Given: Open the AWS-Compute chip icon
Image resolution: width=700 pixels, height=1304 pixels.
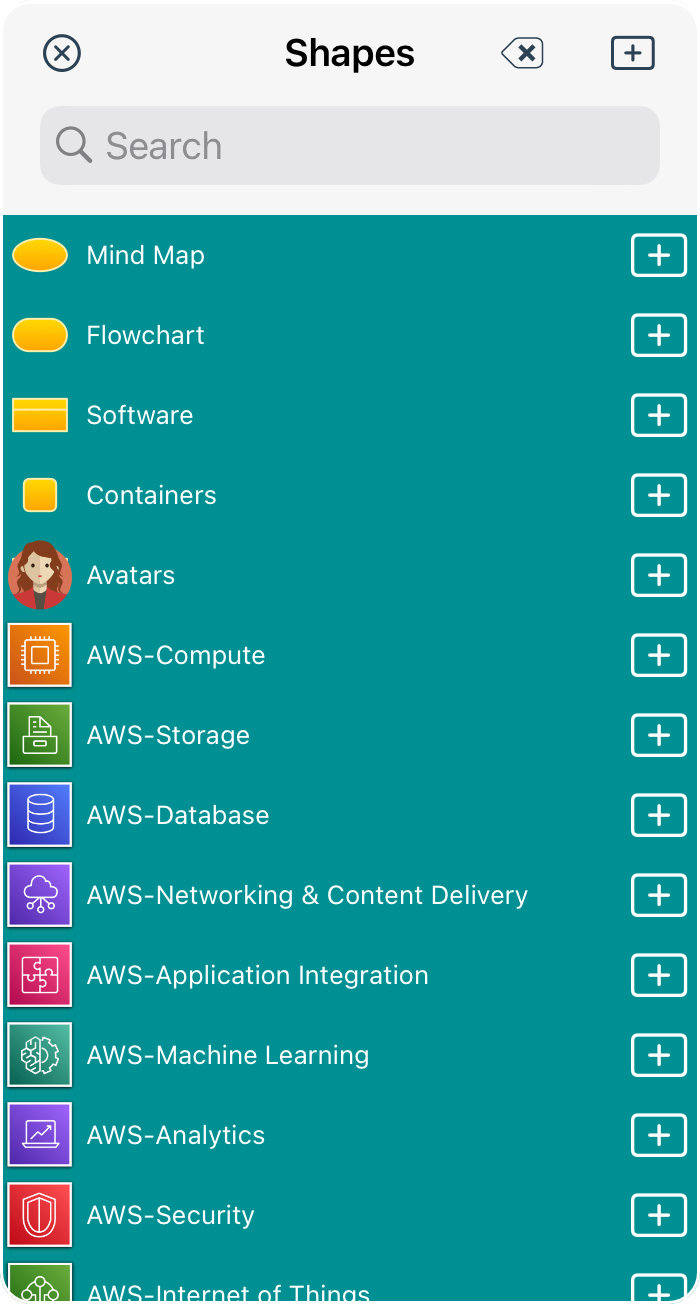Looking at the screenshot, I should point(40,655).
